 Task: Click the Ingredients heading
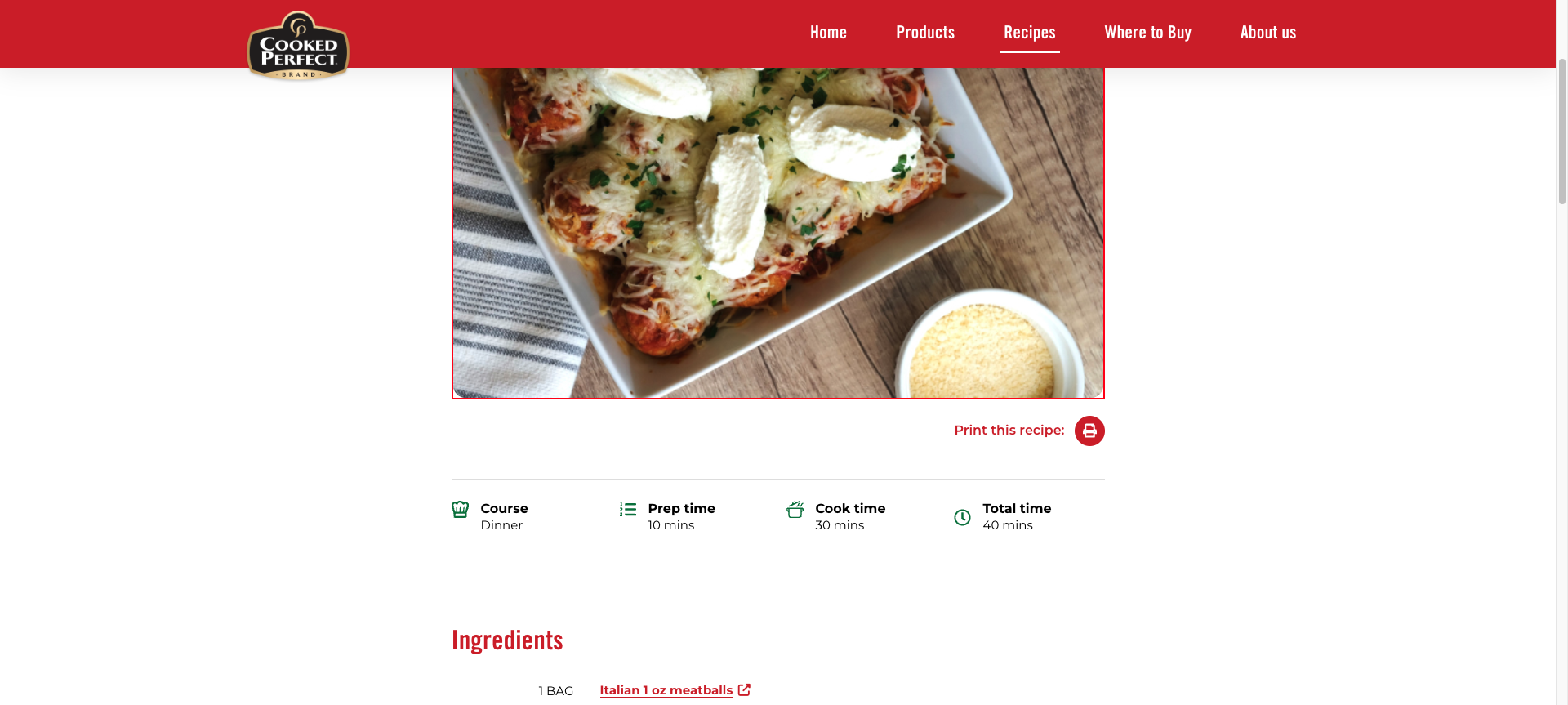click(507, 640)
